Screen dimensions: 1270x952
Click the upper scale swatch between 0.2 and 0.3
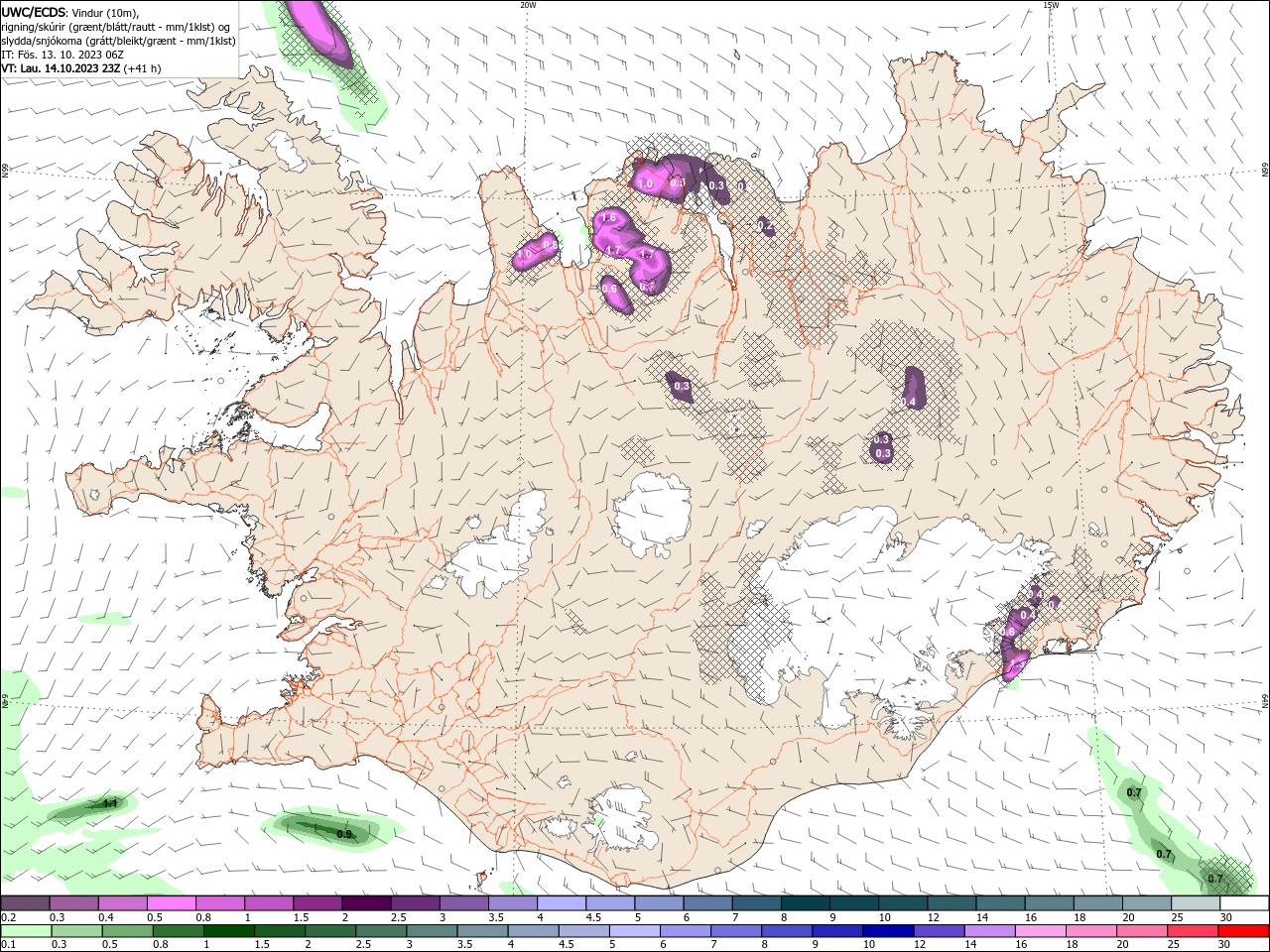(x=25, y=903)
